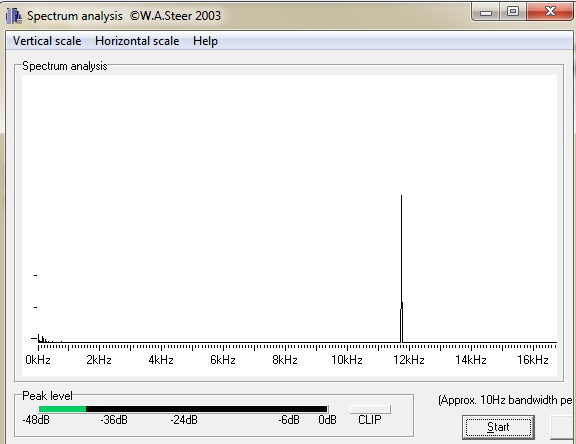This screenshot has width=576, height=444.
Task: Click the 10kHz frequency axis label
Action: click(347, 360)
